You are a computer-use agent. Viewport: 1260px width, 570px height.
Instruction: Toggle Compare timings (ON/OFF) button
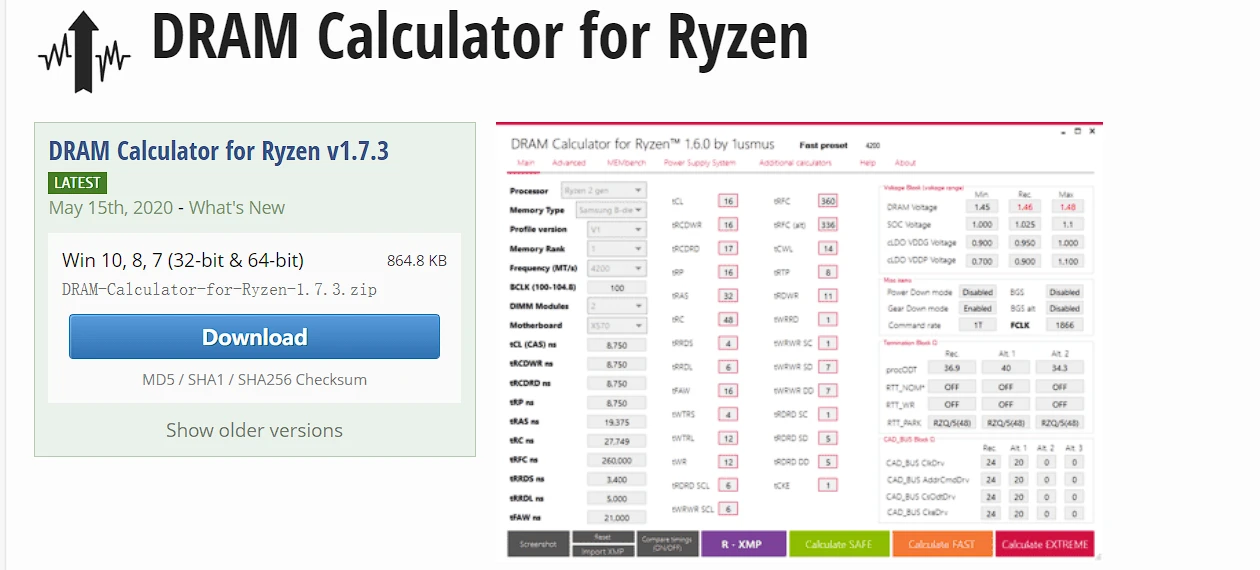666,543
